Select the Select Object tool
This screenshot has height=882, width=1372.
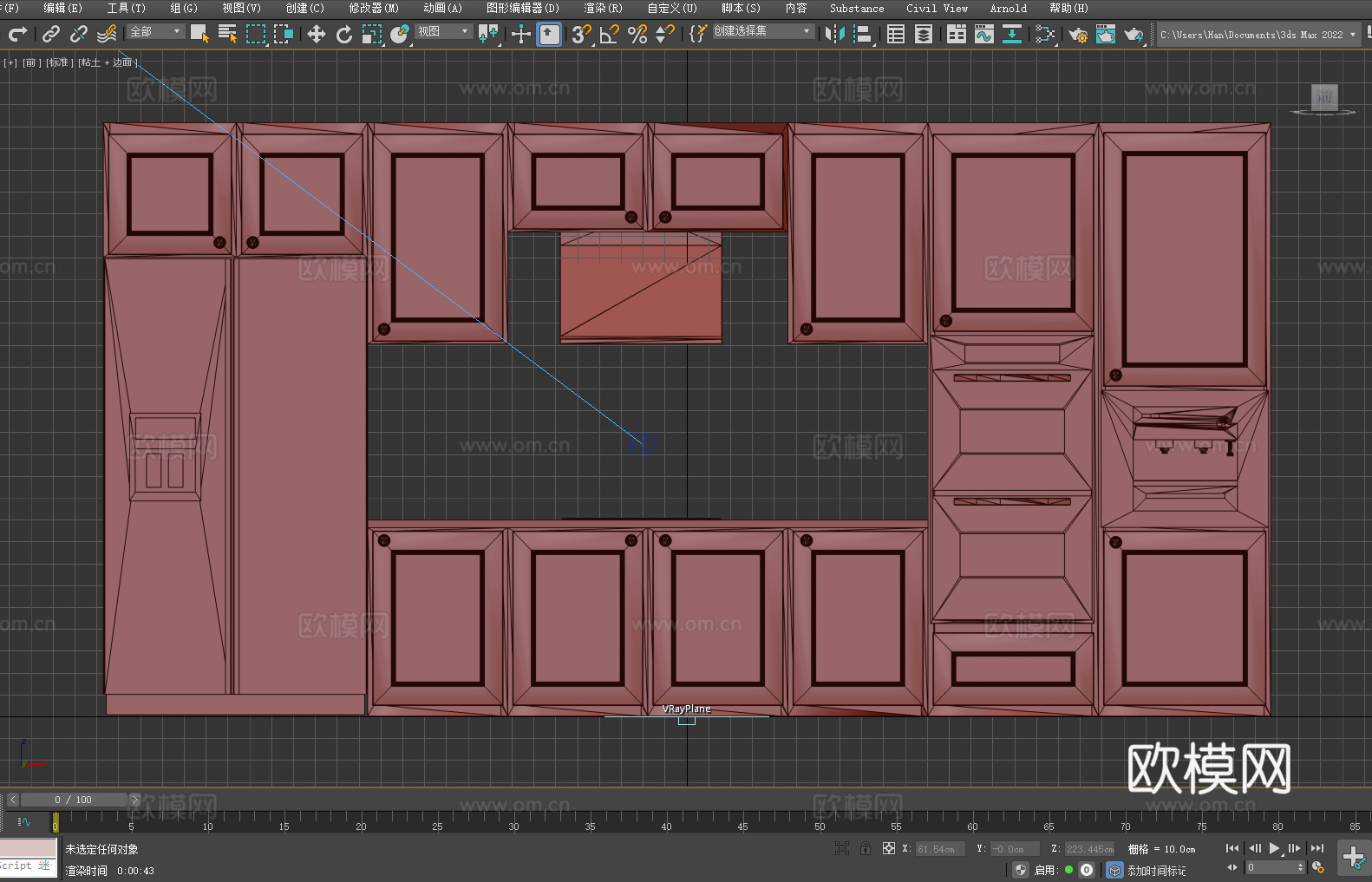(x=199, y=34)
